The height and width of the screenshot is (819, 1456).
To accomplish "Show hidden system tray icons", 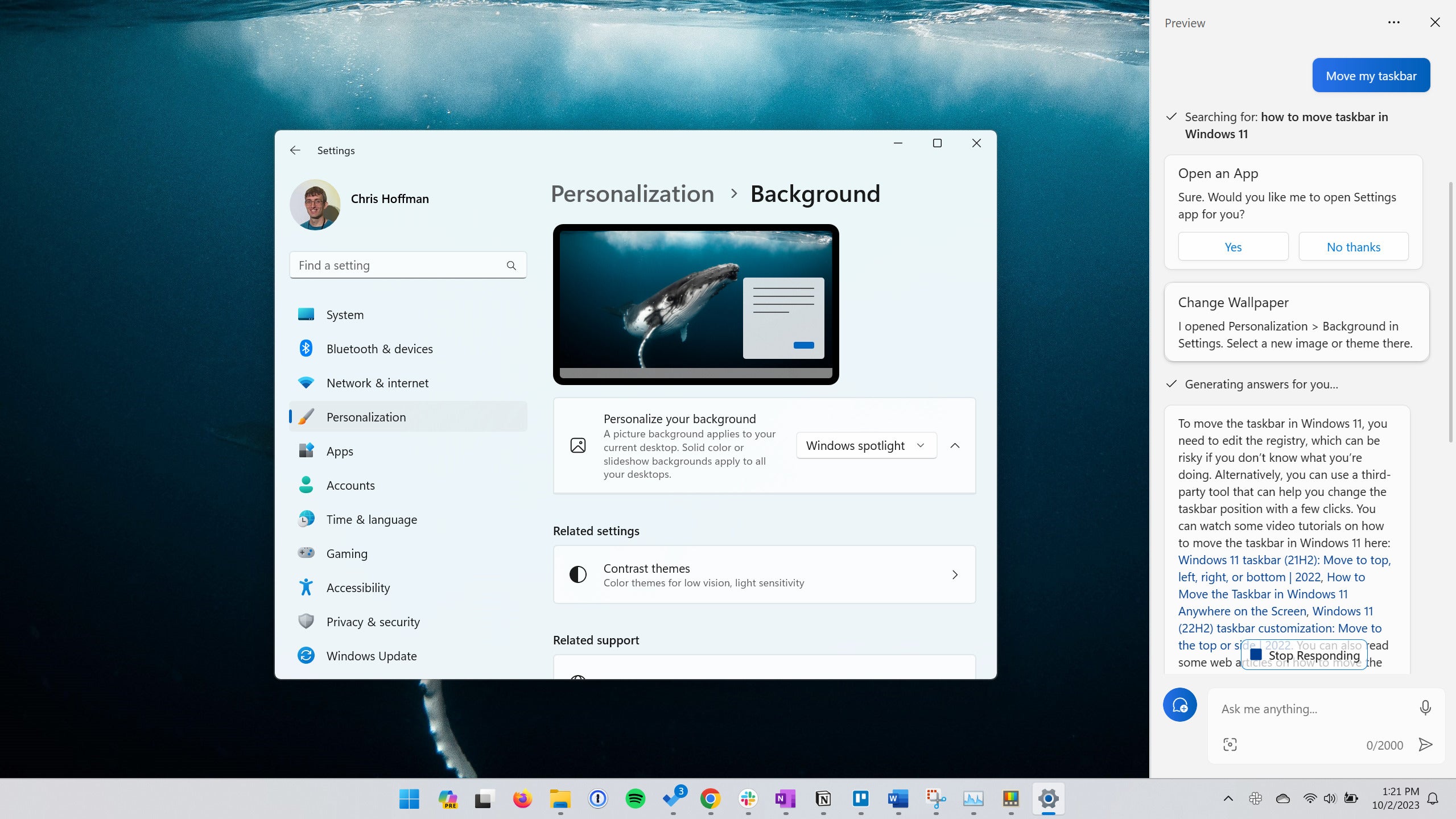I will [x=1228, y=799].
